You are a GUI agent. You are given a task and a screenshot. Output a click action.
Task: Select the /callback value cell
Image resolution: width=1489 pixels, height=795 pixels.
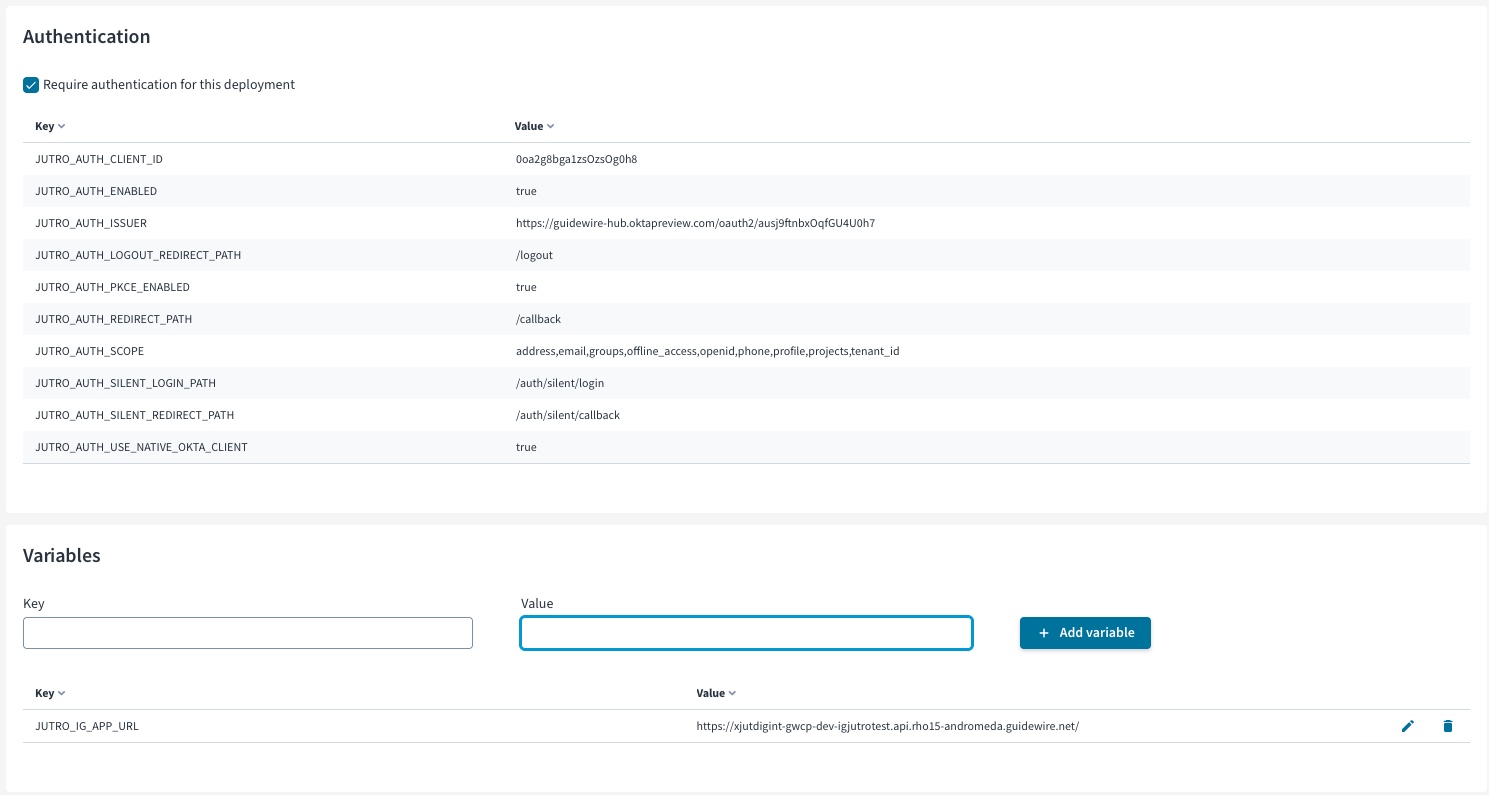[x=539, y=319]
